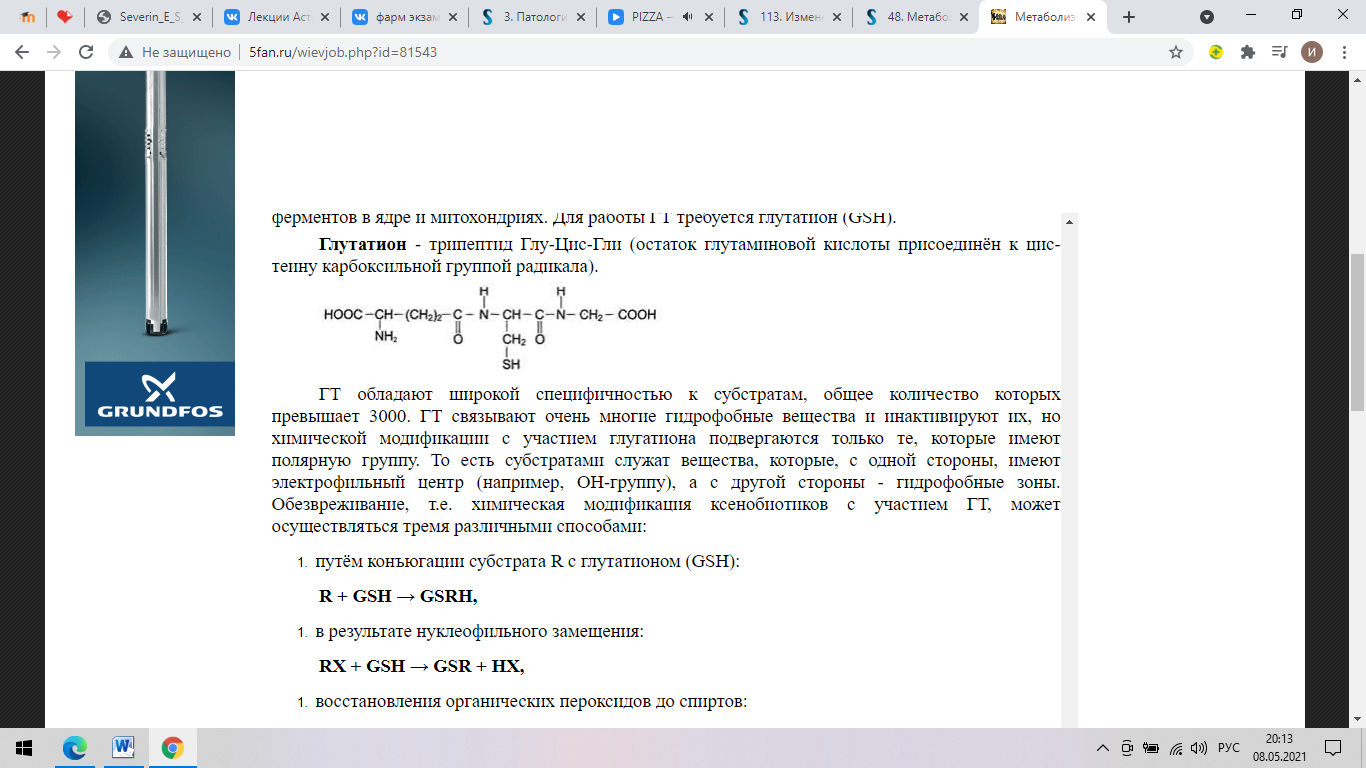Screen dimensions: 1366x768
Task: Switch the РУС input language
Action: 1229,747
